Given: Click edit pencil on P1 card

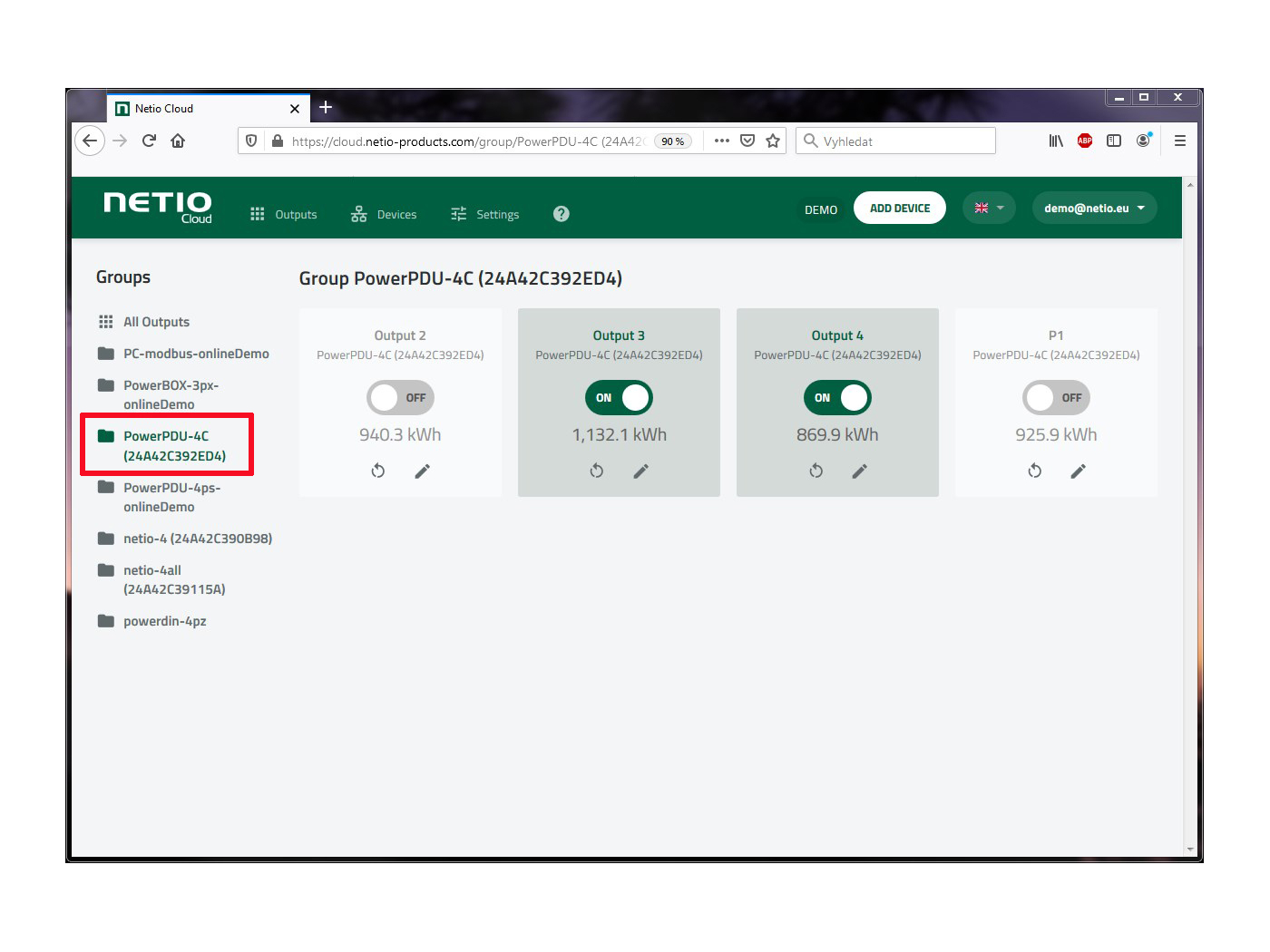Looking at the screenshot, I should [x=1079, y=471].
